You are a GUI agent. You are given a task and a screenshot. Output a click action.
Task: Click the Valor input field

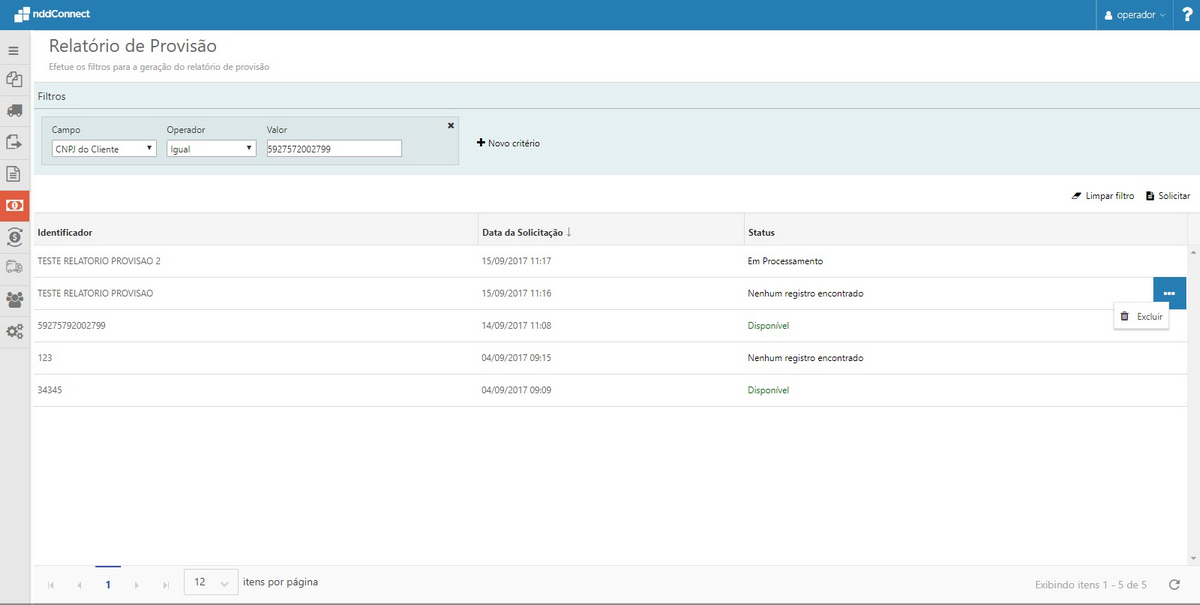pos(334,148)
